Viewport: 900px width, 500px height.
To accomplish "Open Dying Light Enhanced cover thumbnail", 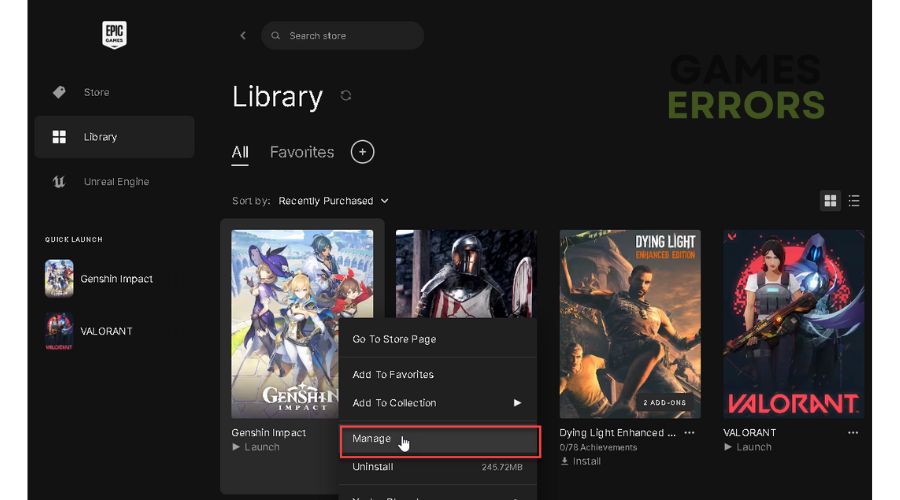I will click(630, 324).
